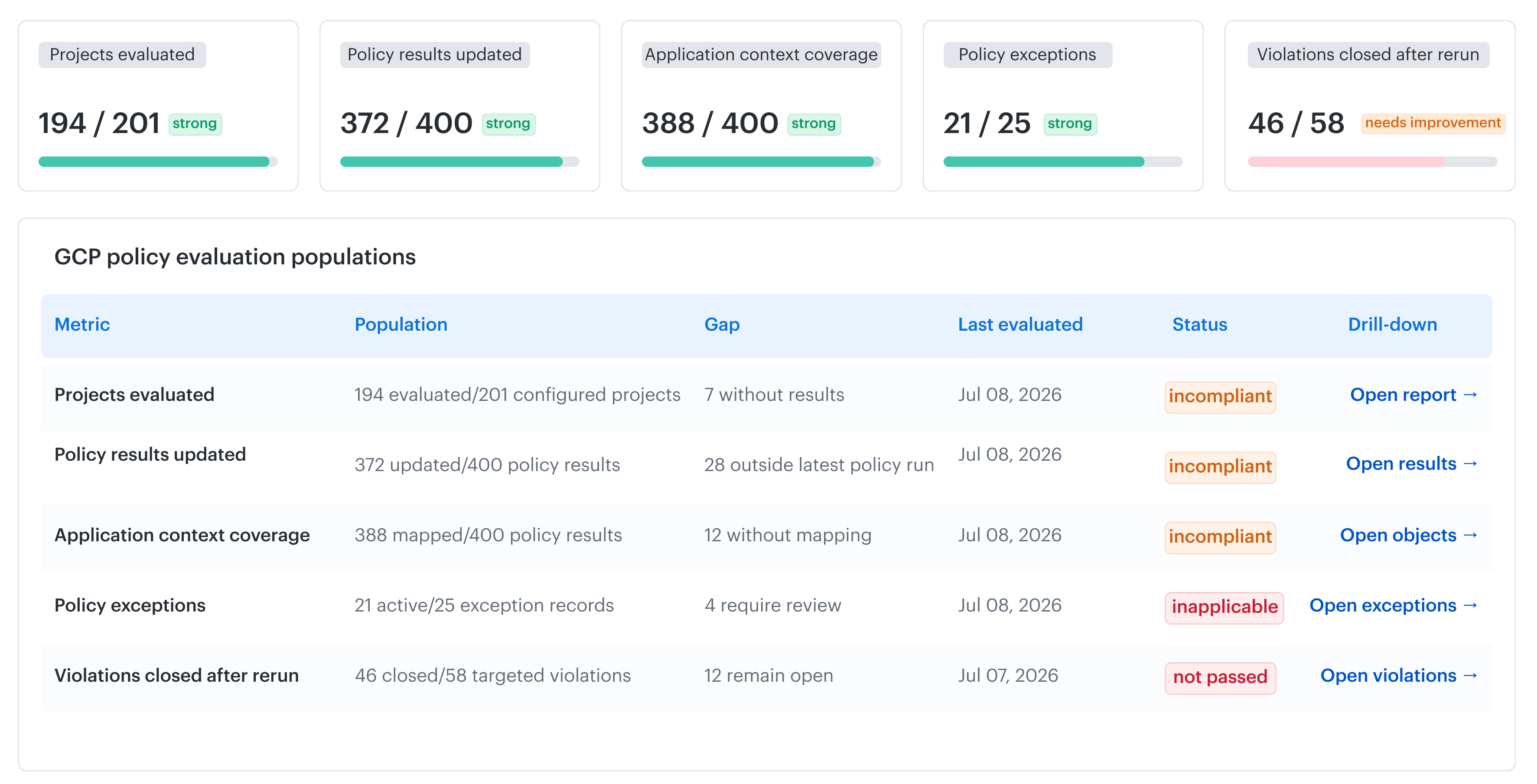The height and width of the screenshot is (784, 1537).
Task: Click the Gap column header
Action: point(722,325)
